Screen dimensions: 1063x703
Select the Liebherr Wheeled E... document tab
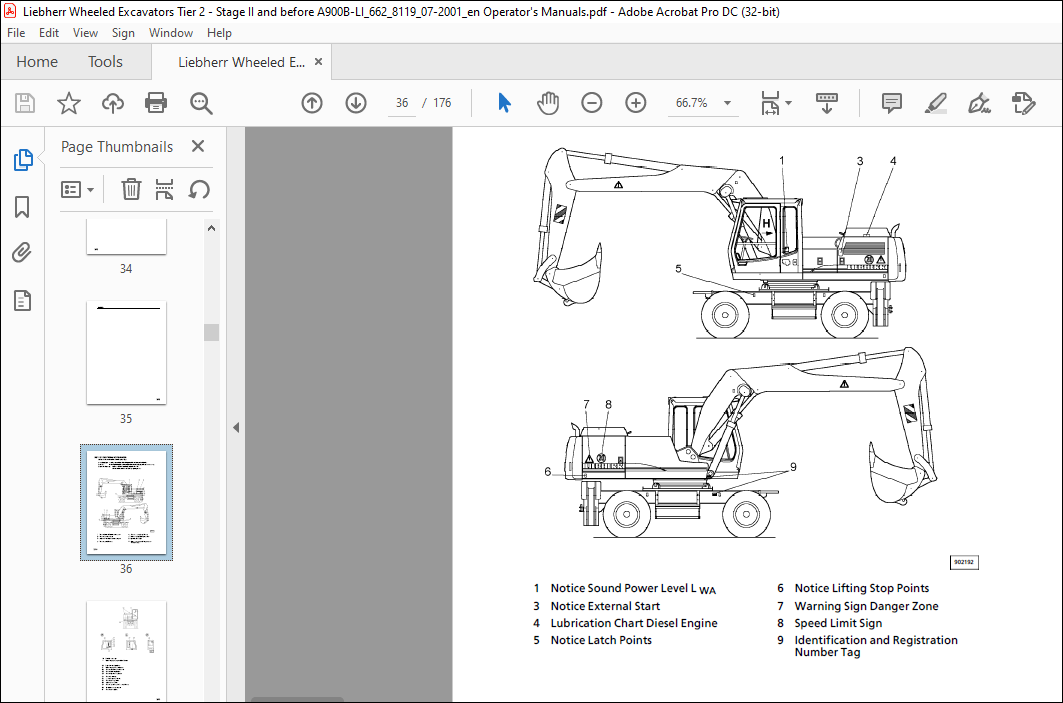click(241, 62)
